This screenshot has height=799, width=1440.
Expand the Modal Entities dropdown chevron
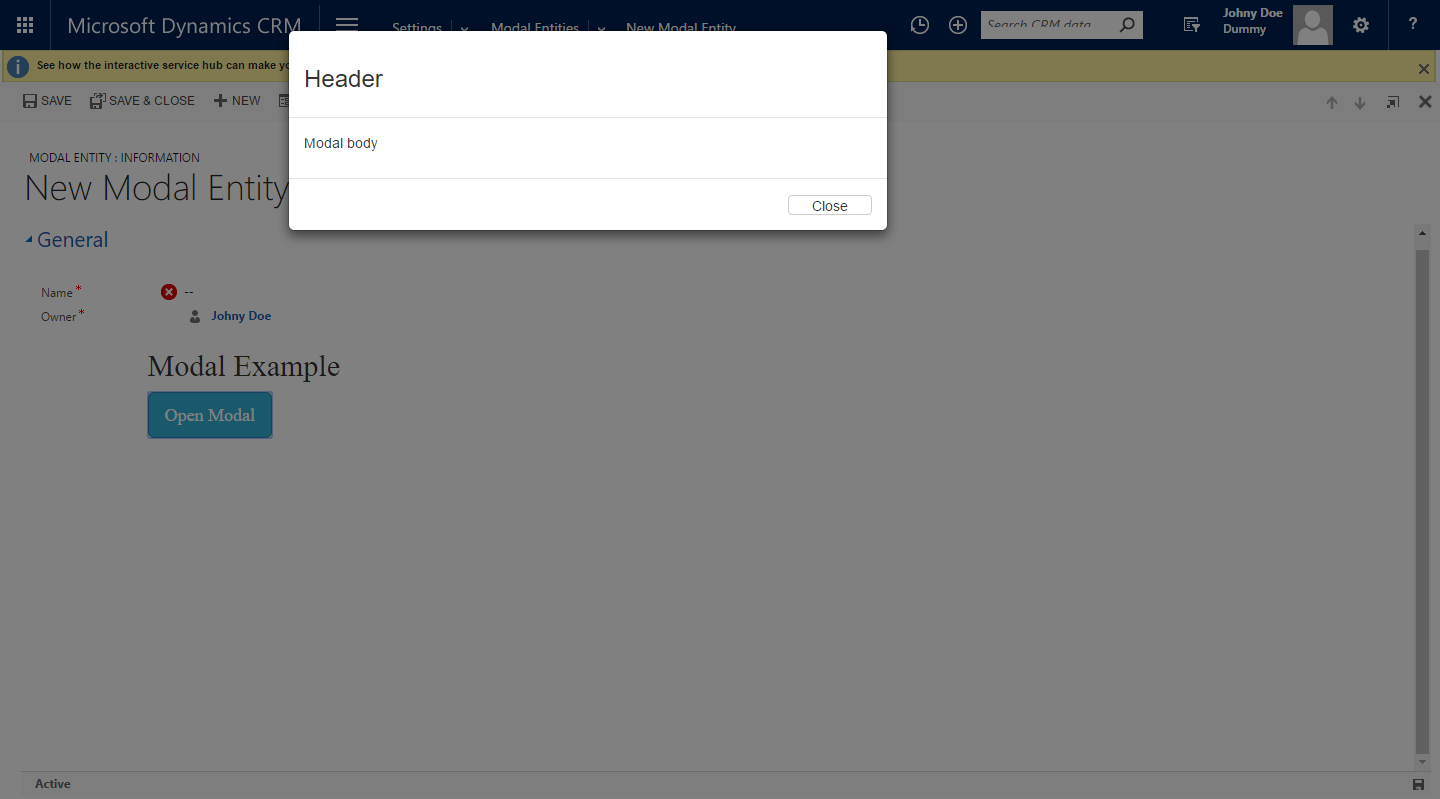pos(601,29)
